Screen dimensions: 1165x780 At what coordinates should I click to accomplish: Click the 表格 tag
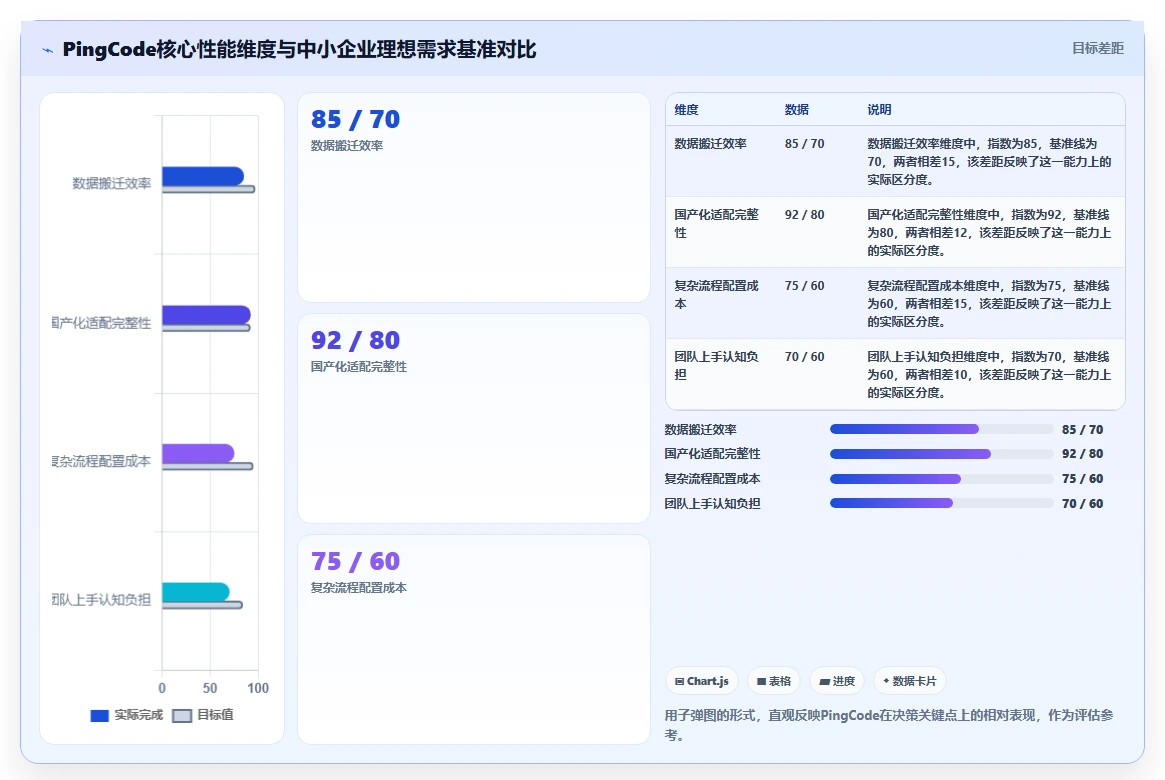coord(773,681)
